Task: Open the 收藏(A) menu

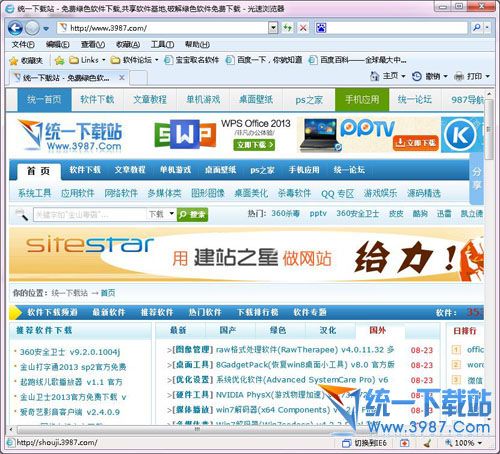Action: coord(128,44)
